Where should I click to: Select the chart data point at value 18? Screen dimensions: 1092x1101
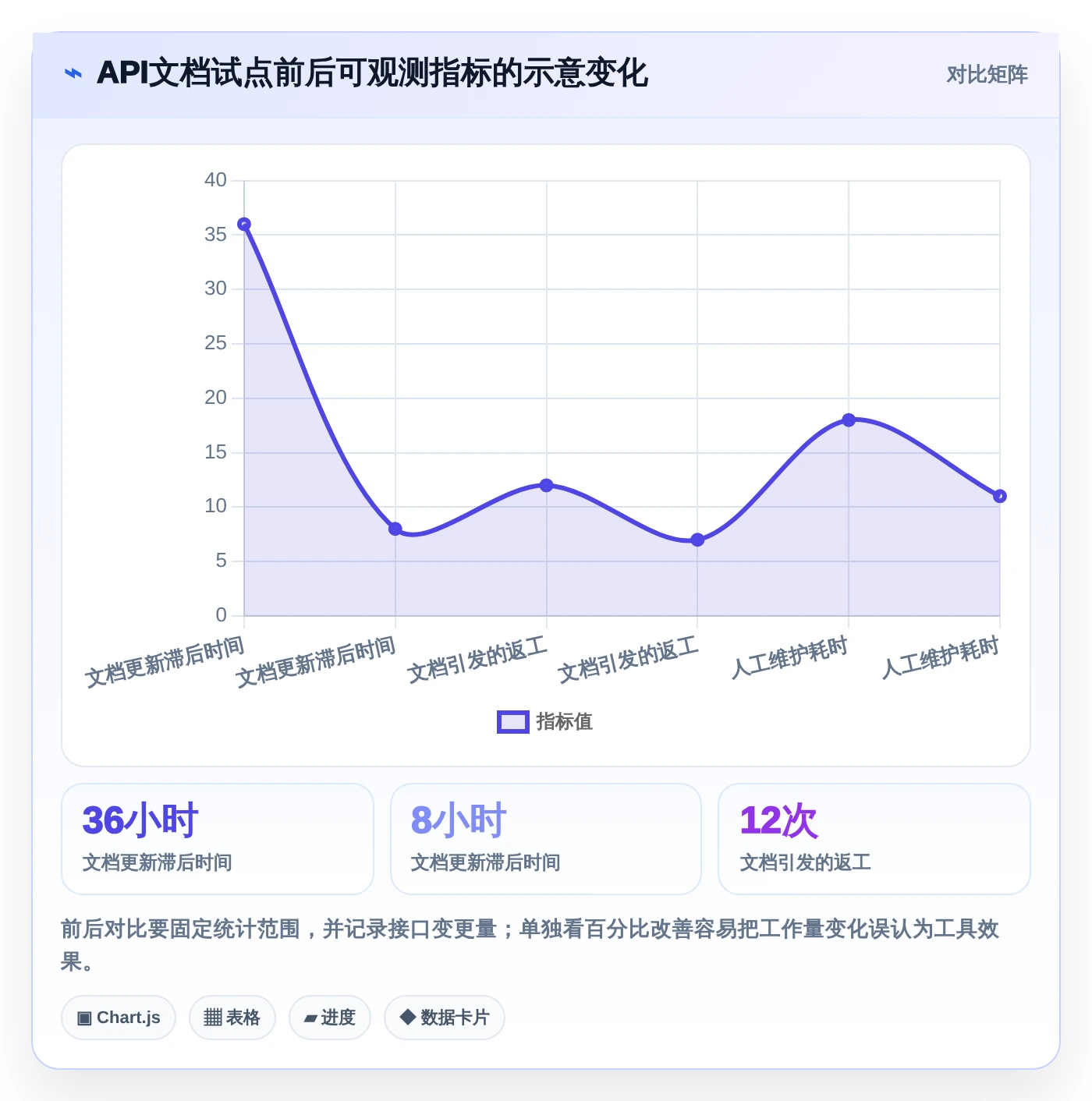pyautogui.click(x=849, y=420)
